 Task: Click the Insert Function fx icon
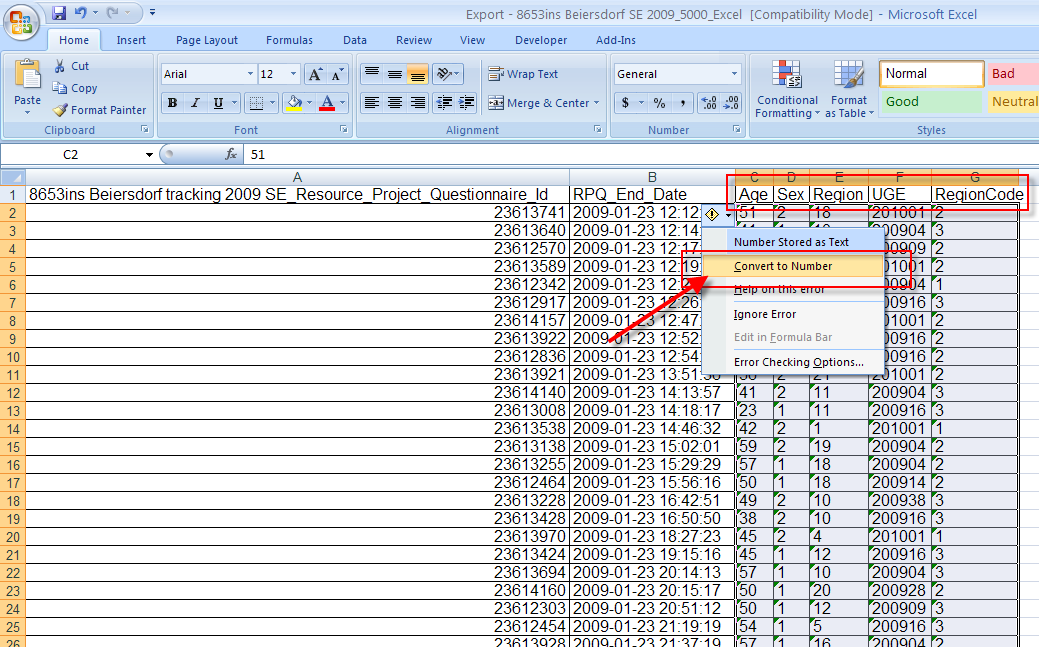231,155
